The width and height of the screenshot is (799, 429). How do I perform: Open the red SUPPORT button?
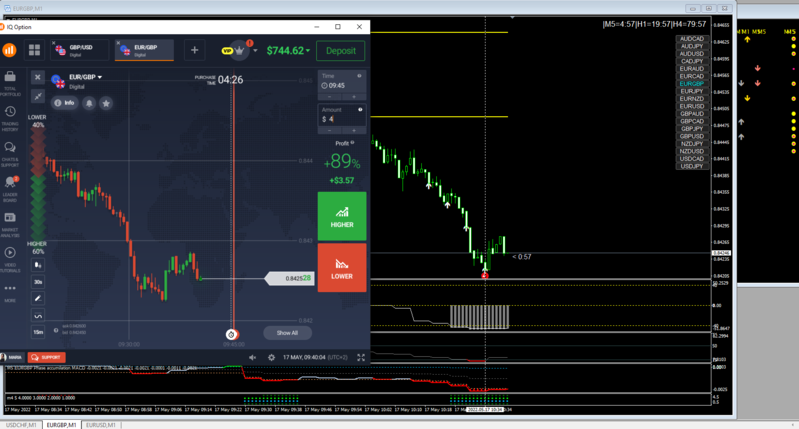tap(47, 357)
